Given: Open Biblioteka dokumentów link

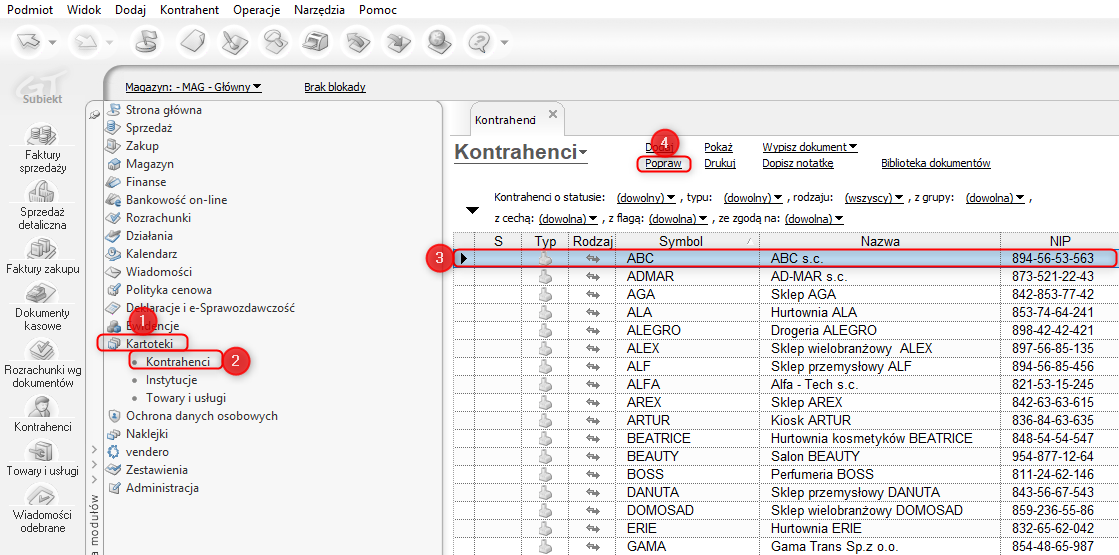Looking at the screenshot, I should [x=936, y=163].
